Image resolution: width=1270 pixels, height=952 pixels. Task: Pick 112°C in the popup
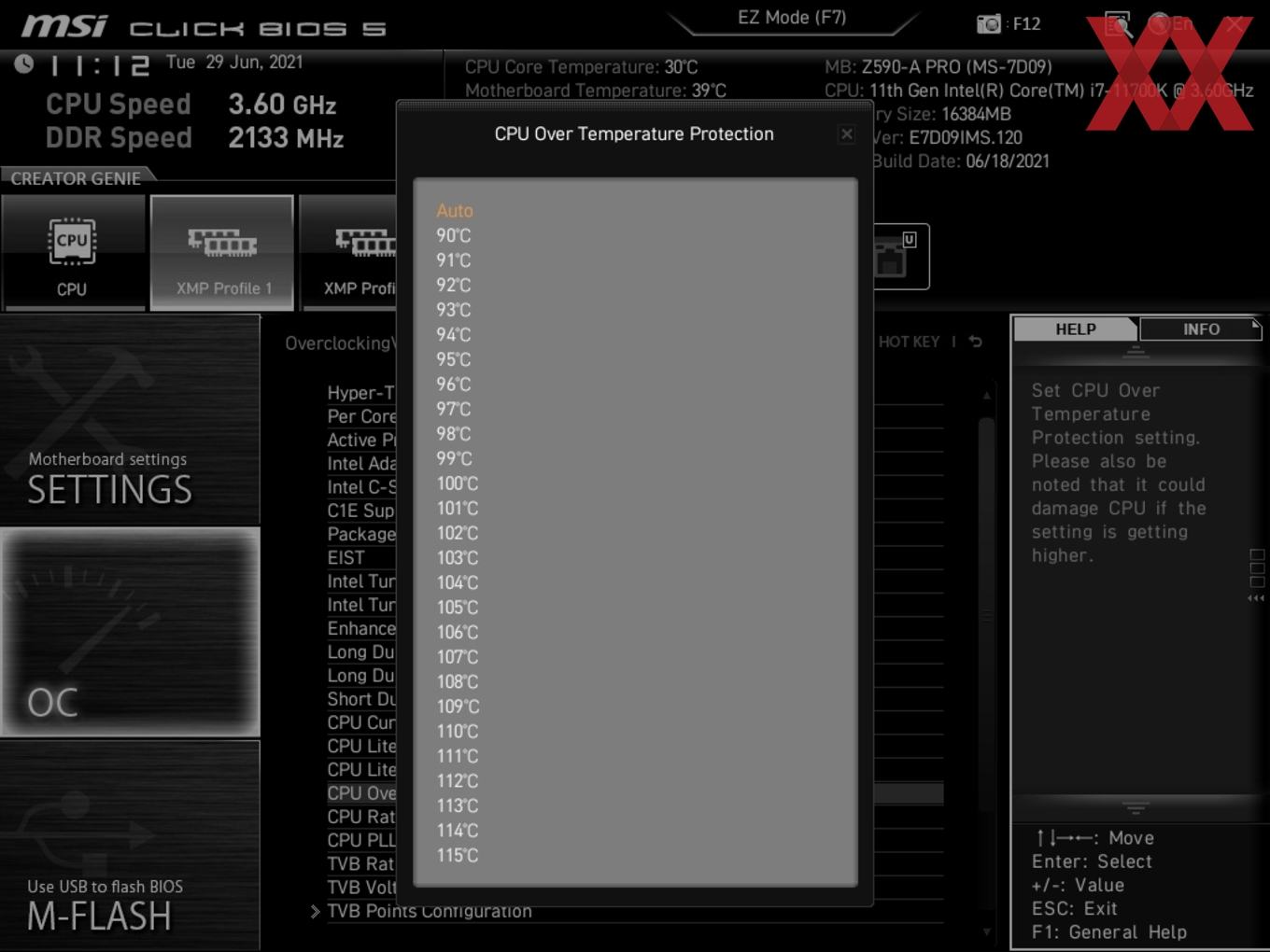(x=458, y=780)
